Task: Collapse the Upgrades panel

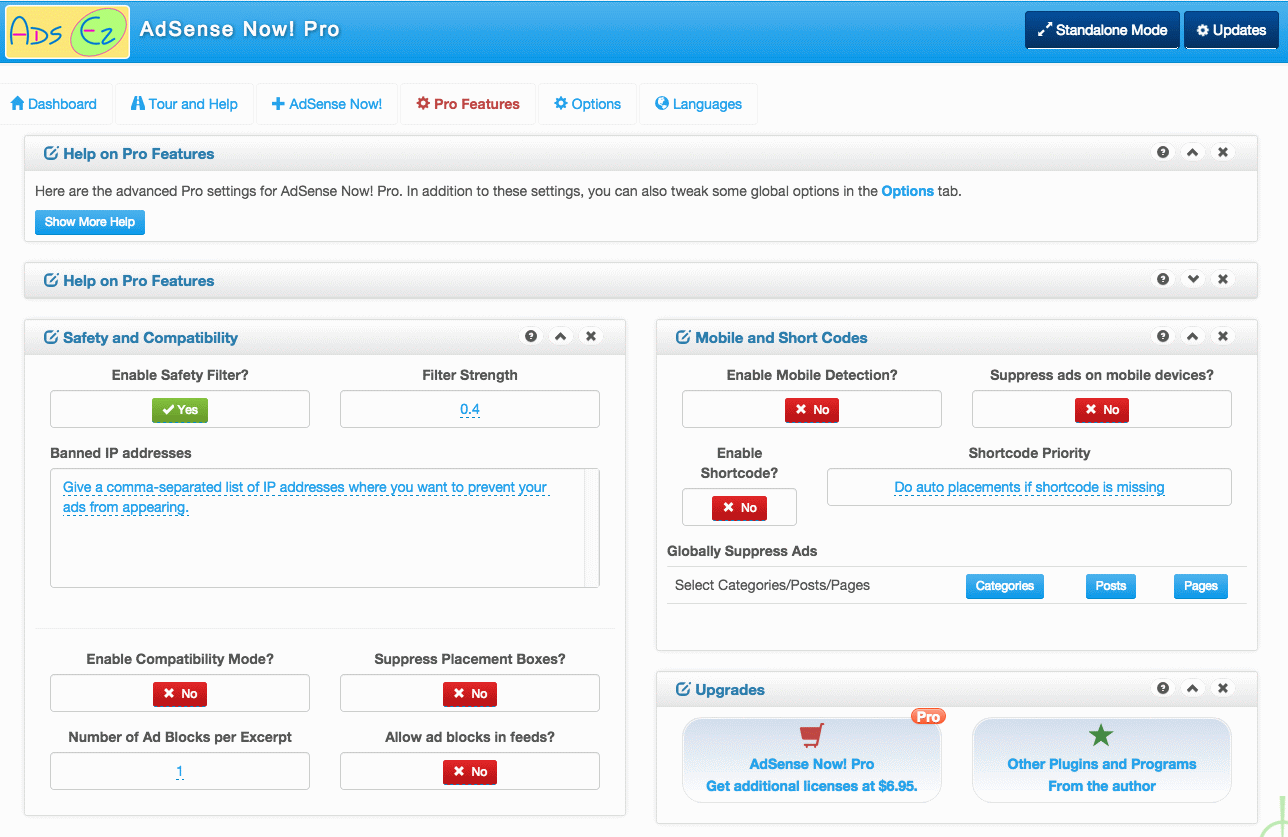Action: [x=1192, y=689]
